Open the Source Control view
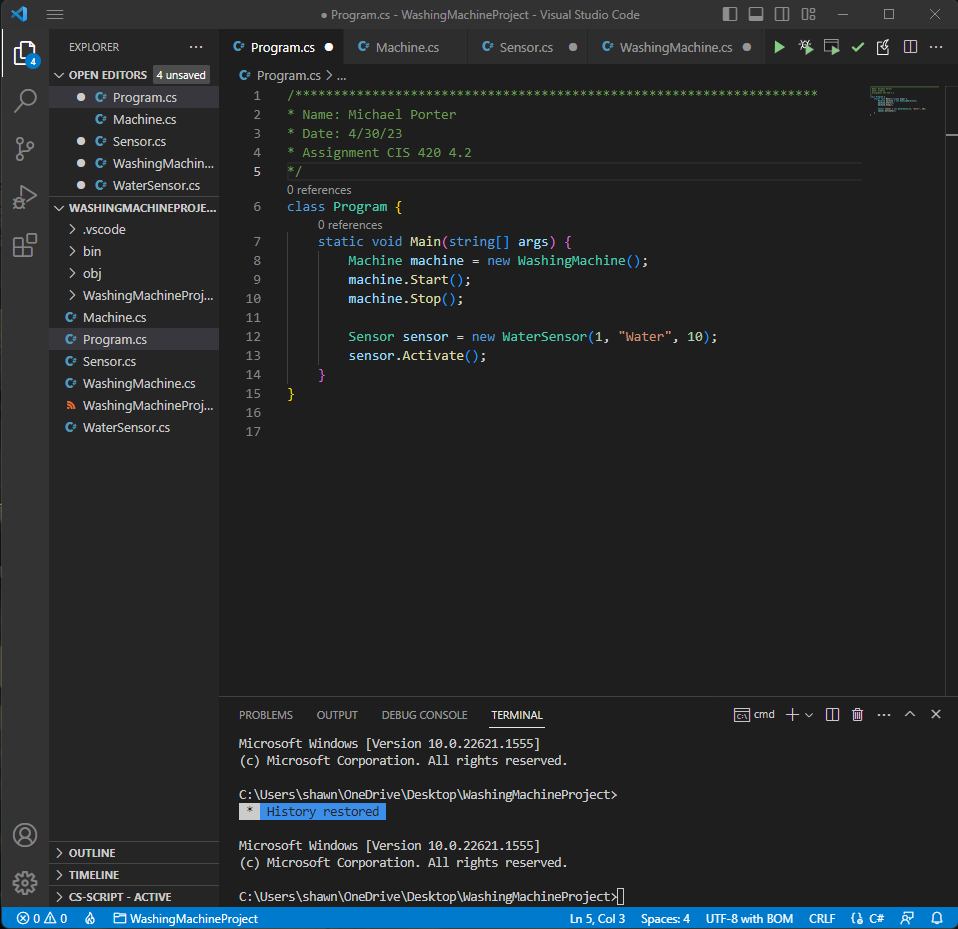958x929 pixels. (25, 149)
